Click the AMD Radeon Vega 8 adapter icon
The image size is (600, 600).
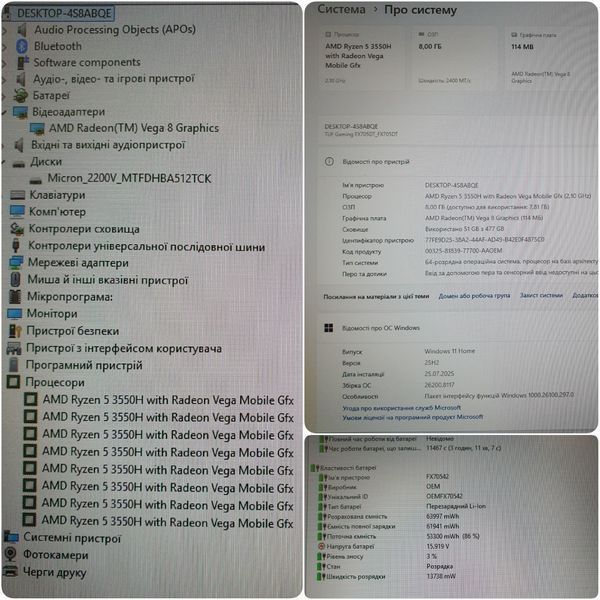pos(37,128)
